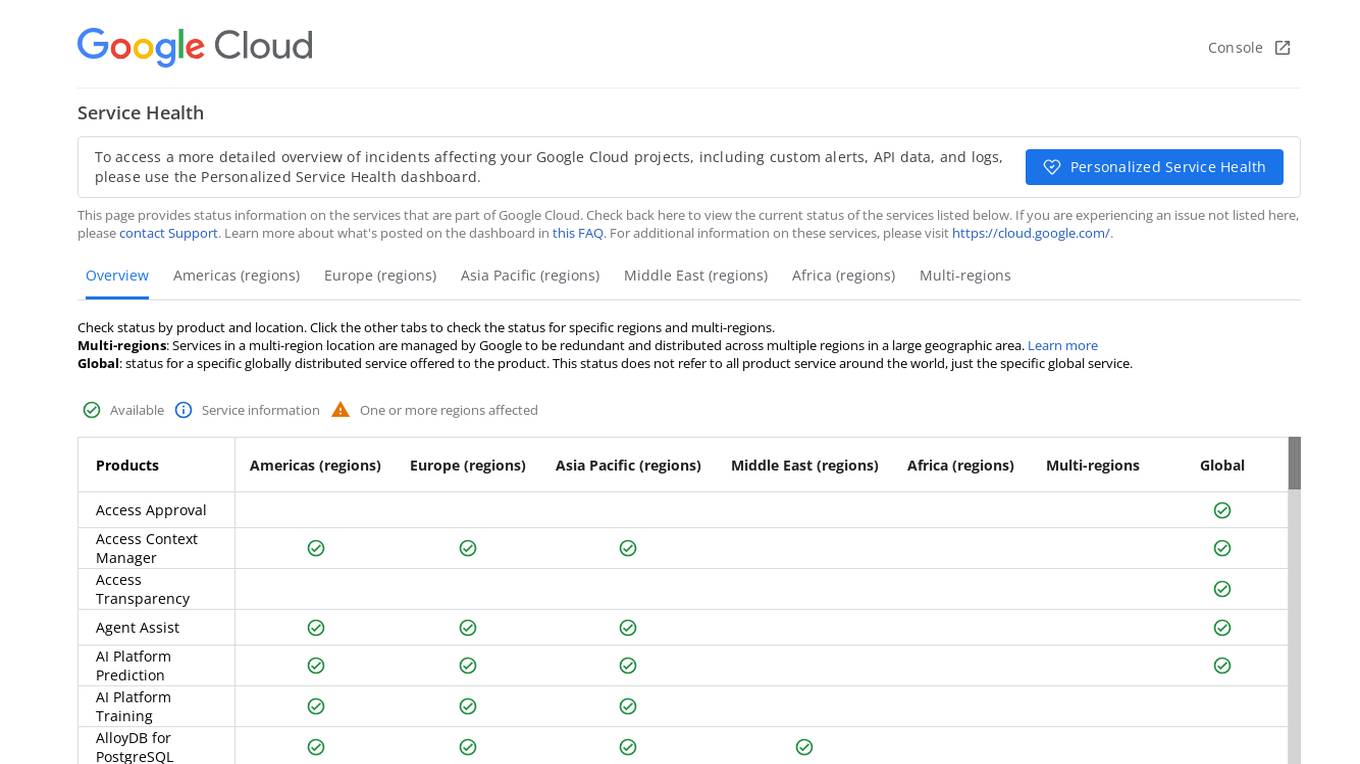
Task: Click AI Platform Prediction Global status checkmark
Action: [1222, 666]
